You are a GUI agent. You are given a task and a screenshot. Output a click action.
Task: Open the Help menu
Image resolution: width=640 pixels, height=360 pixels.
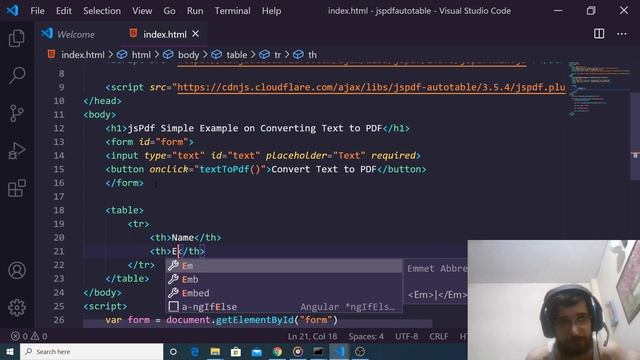pyautogui.click(x=271, y=11)
